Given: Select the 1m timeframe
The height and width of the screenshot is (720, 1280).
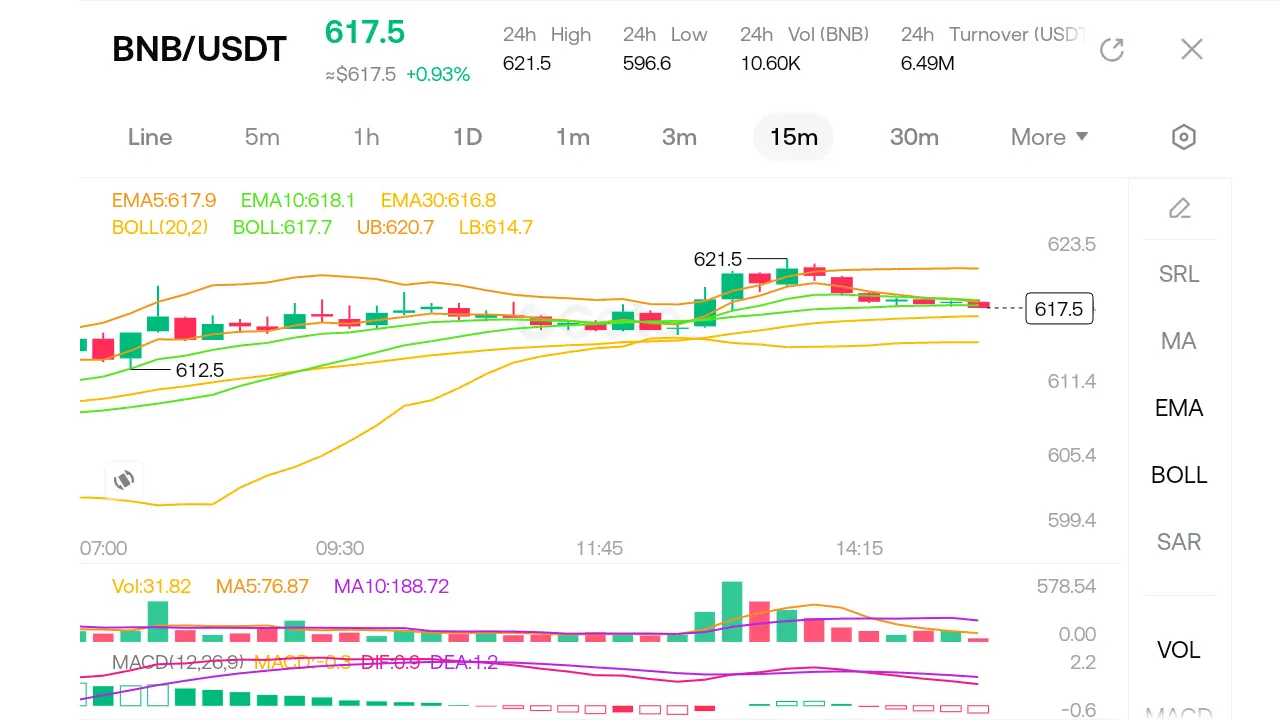Looking at the screenshot, I should click(x=573, y=137).
